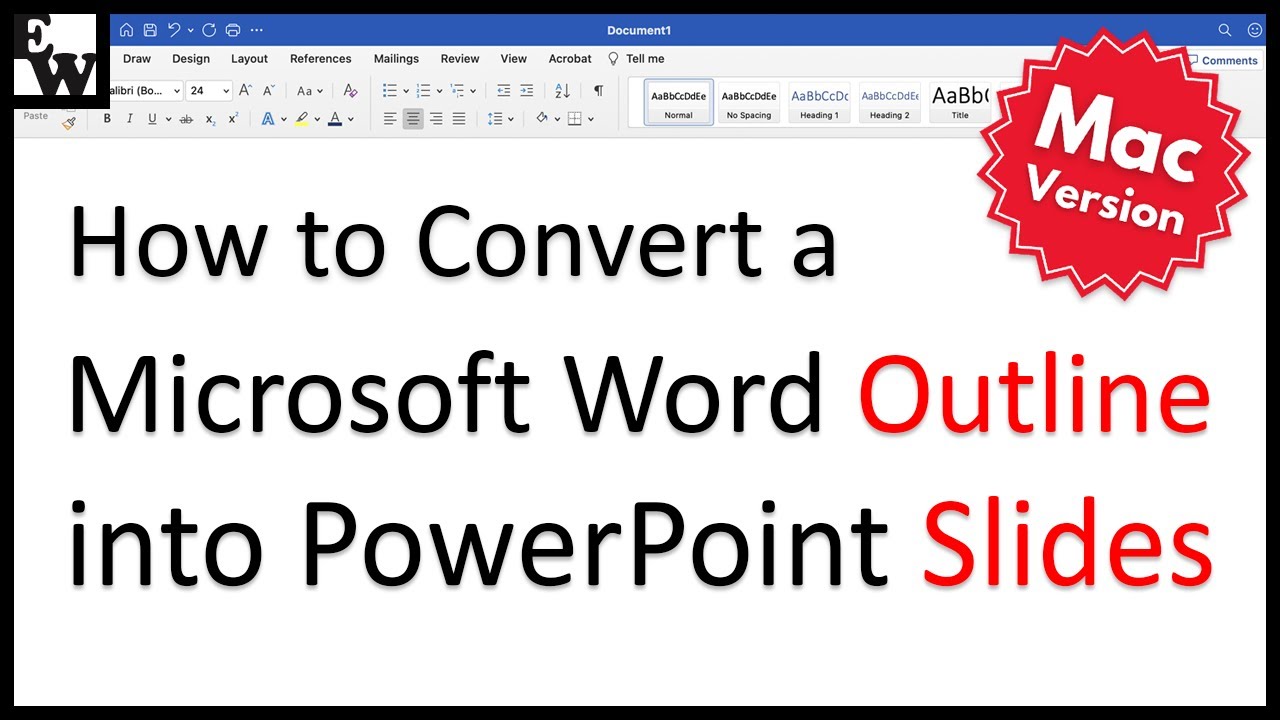Apply the yellow text highlight color
This screenshot has height=720, width=1280.
(x=302, y=119)
